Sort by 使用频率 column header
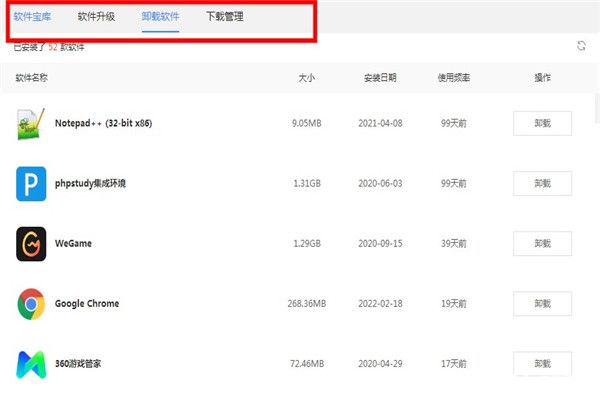 [x=454, y=77]
